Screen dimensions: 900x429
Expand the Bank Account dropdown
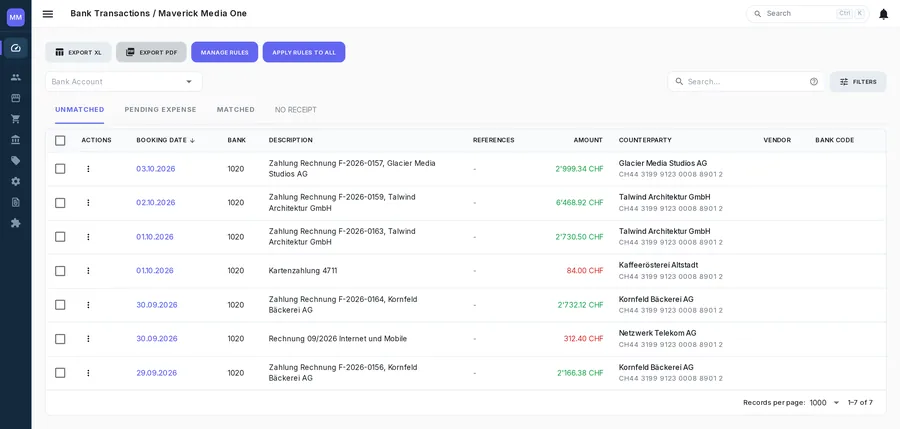pyautogui.click(x=123, y=82)
